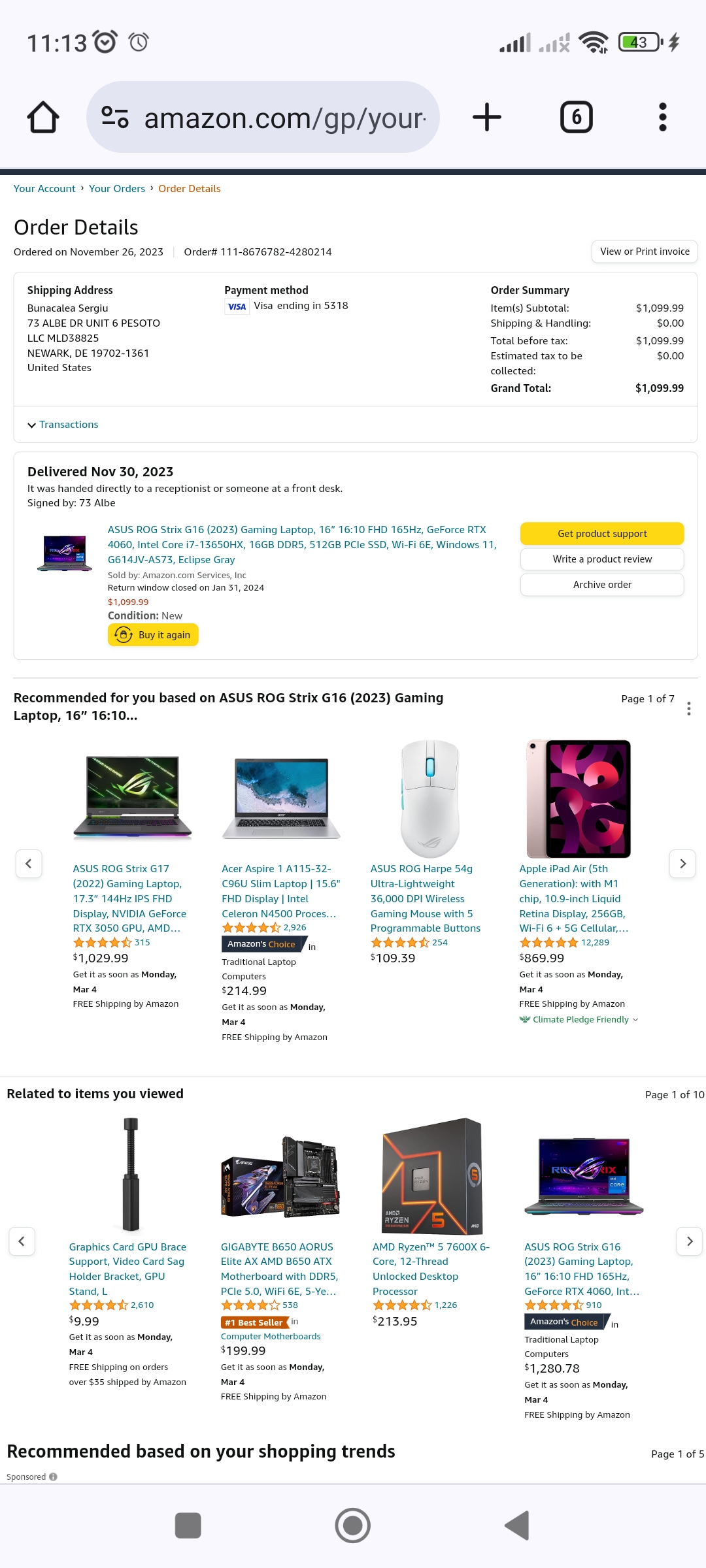
Task: Click Write a product review
Action: (602, 559)
